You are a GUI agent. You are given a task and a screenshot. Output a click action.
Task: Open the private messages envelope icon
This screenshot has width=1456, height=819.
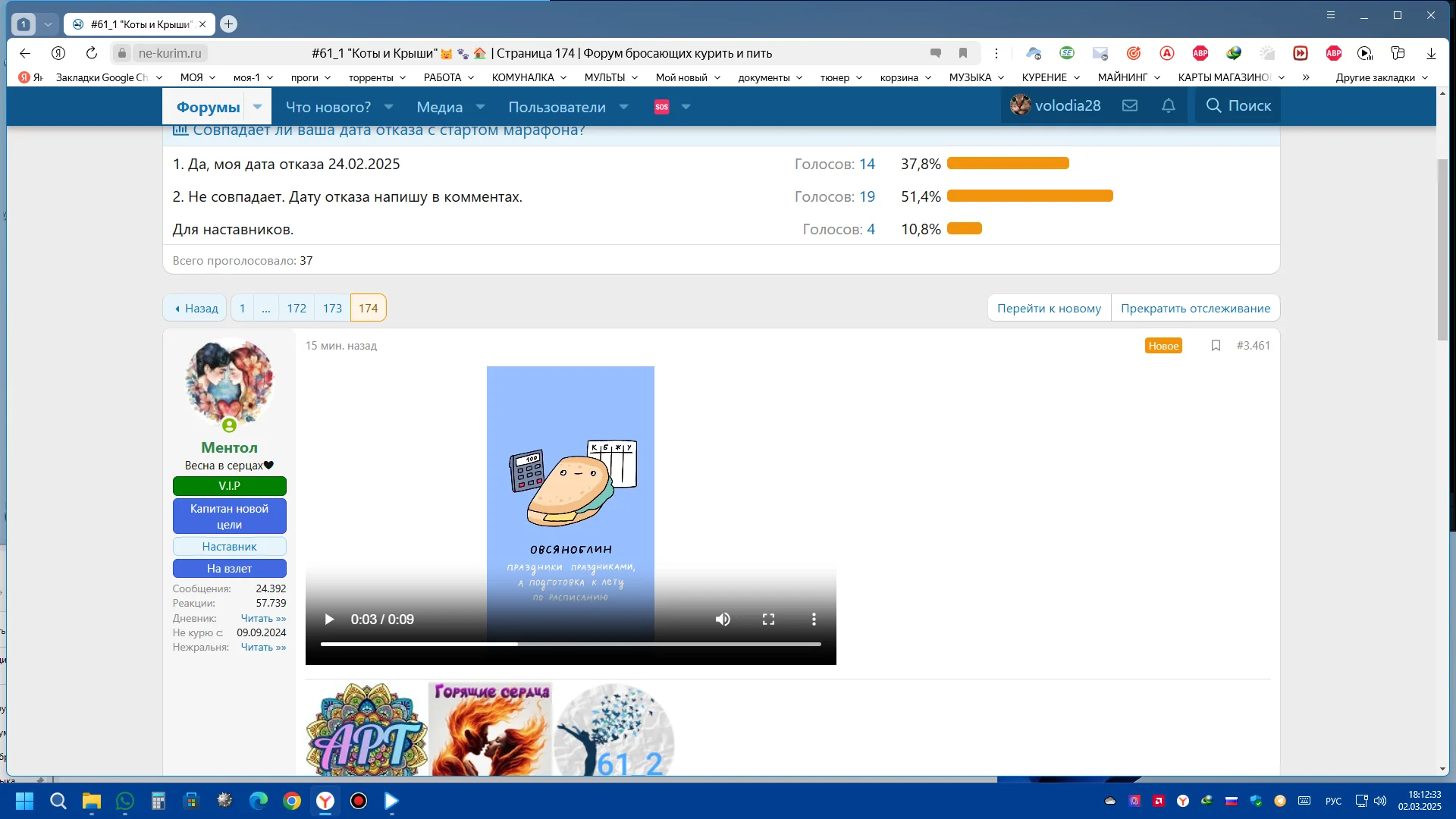[x=1130, y=106]
